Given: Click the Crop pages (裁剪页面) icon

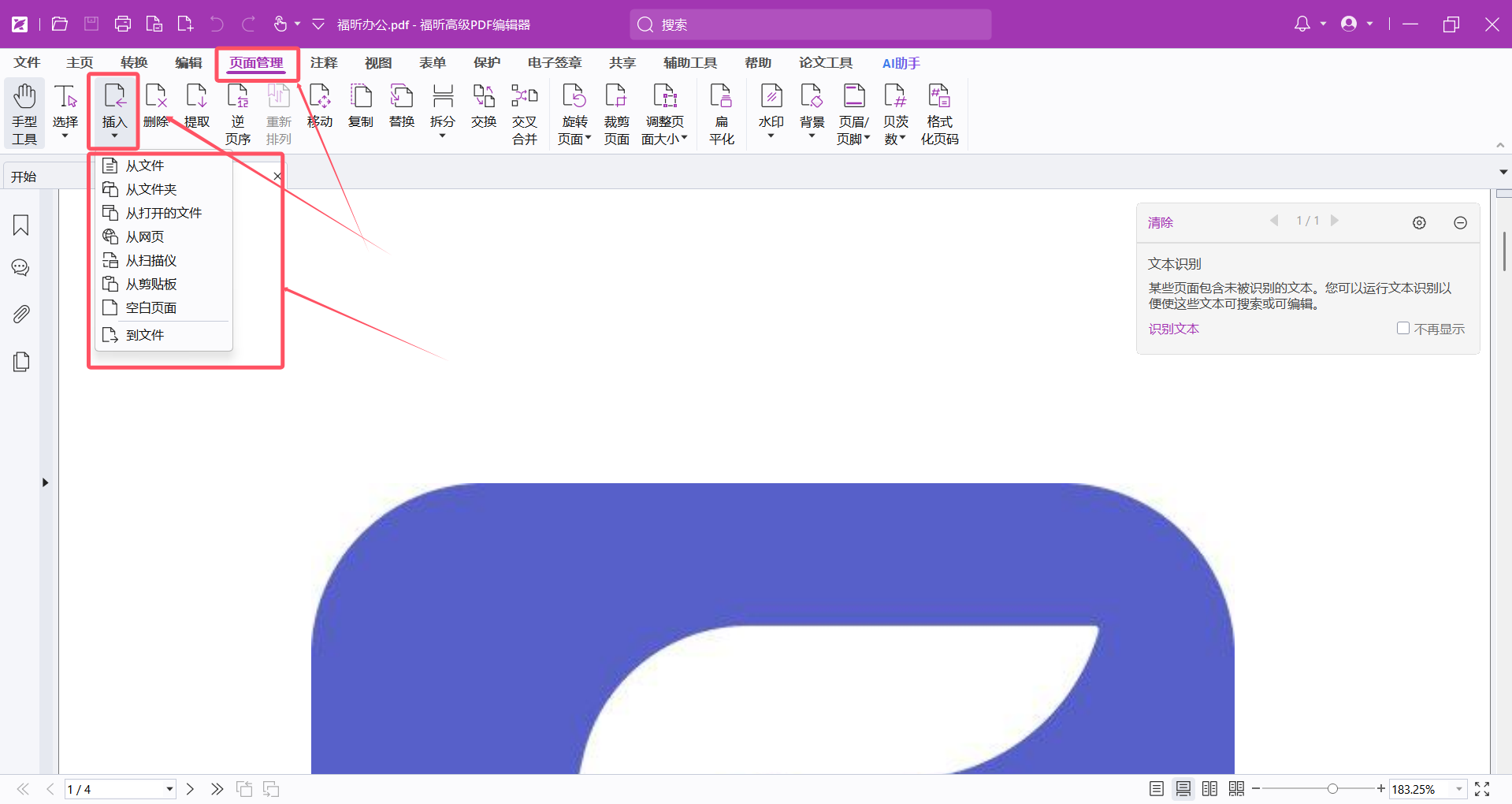Looking at the screenshot, I should pyautogui.click(x=617, y=114).
